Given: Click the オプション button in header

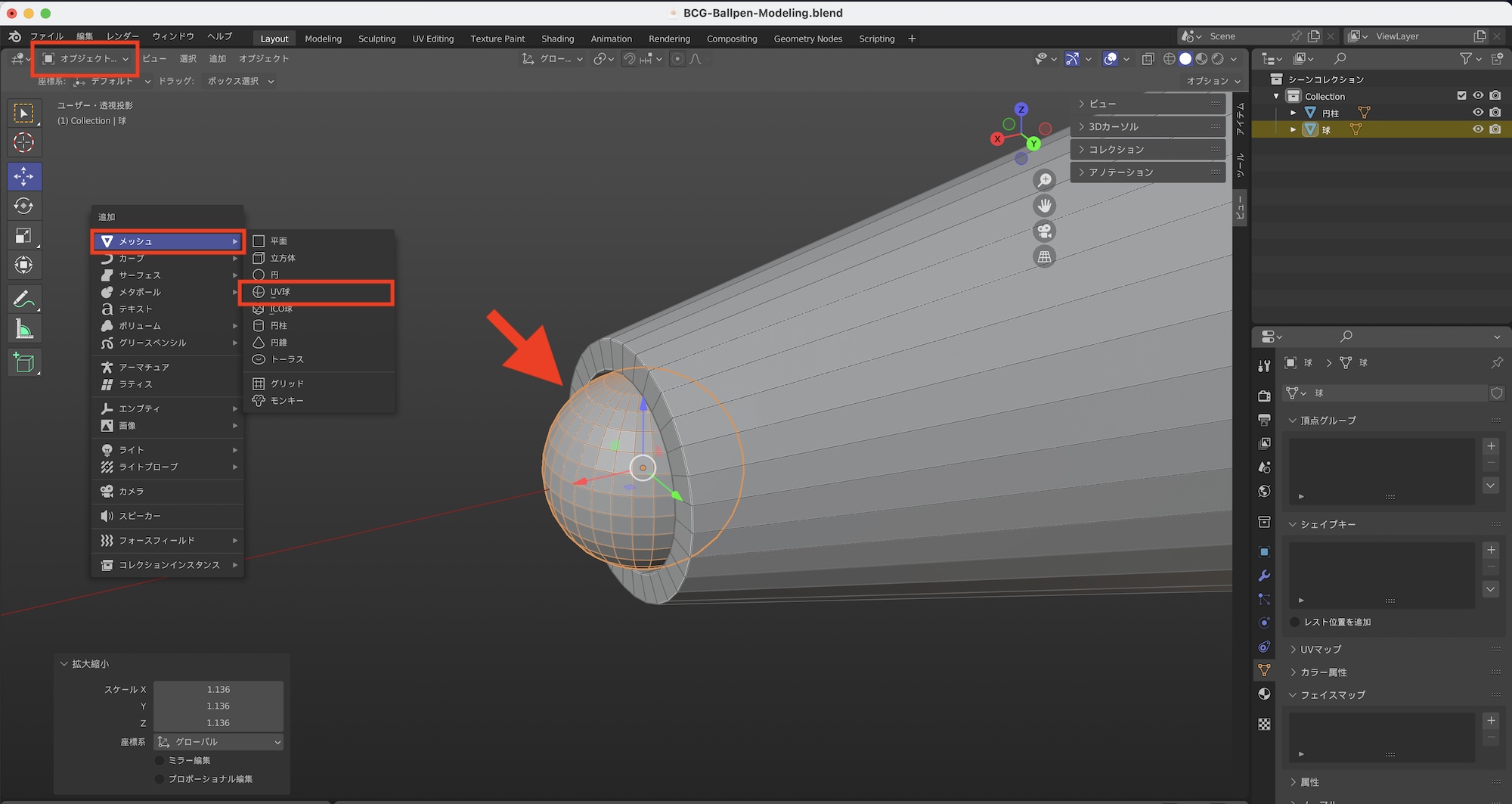Looking at the screenshot, I should click(x=1213, y=81).
